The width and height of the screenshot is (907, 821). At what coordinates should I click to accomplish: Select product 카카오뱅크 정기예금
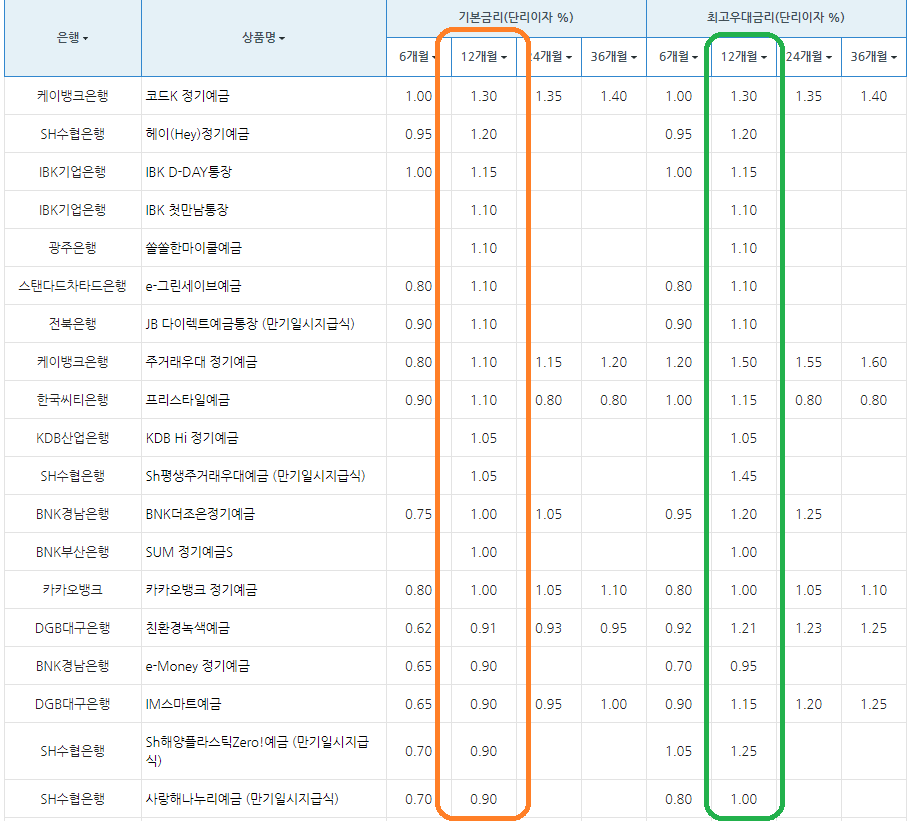201,590
